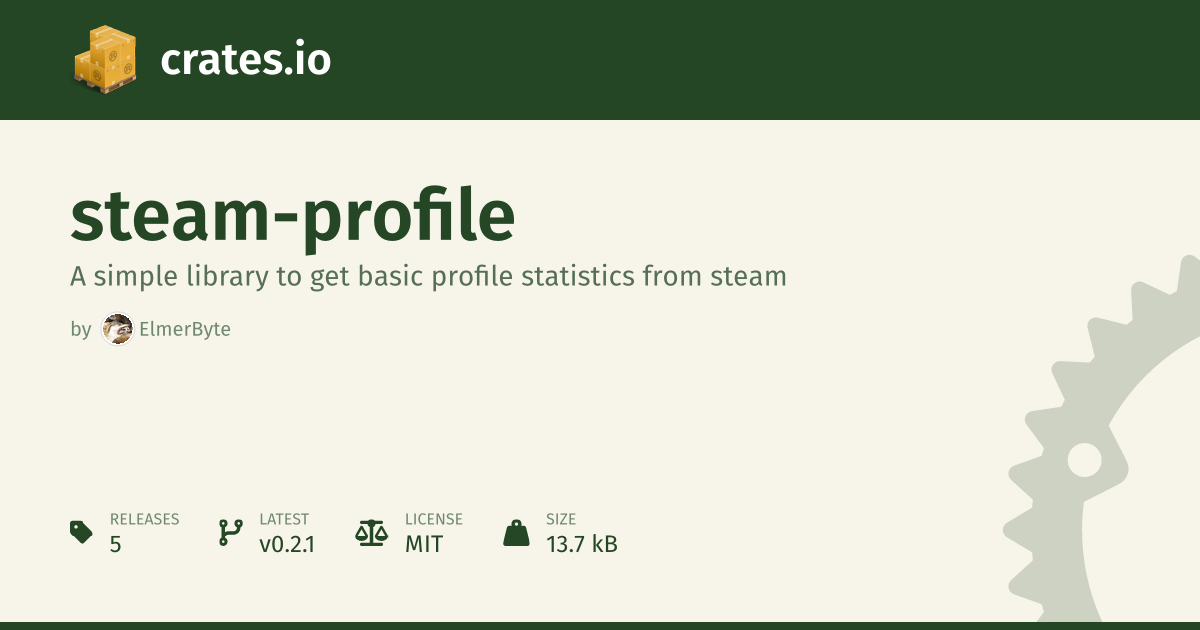Click ElmerByte's avatar image

[117, 329]
